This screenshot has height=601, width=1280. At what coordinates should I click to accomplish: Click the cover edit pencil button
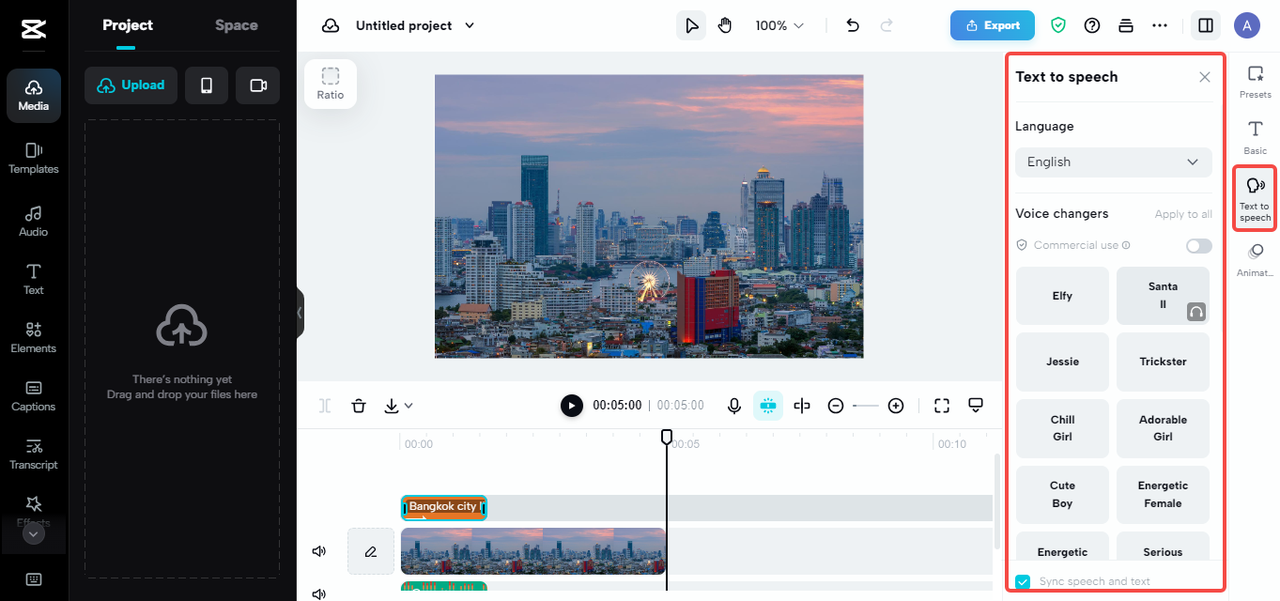(371, 551)
